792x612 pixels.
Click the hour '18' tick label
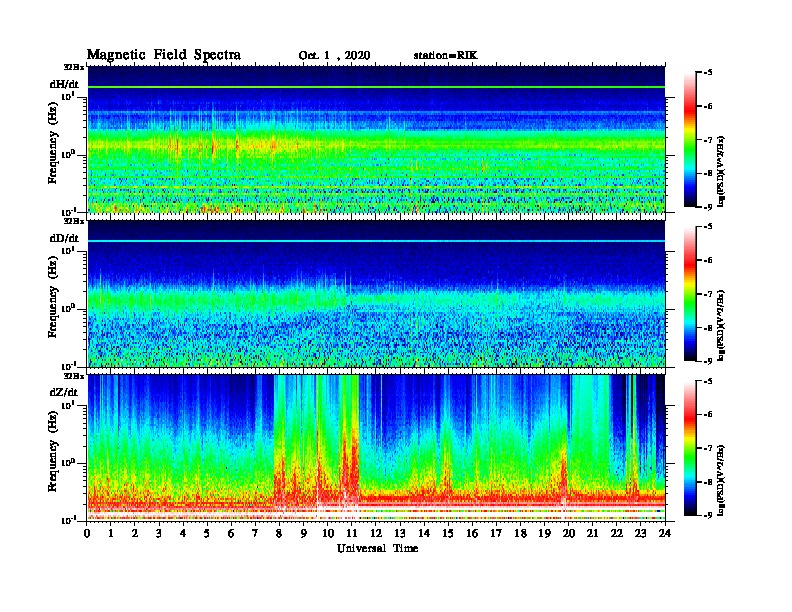[520, 534]
